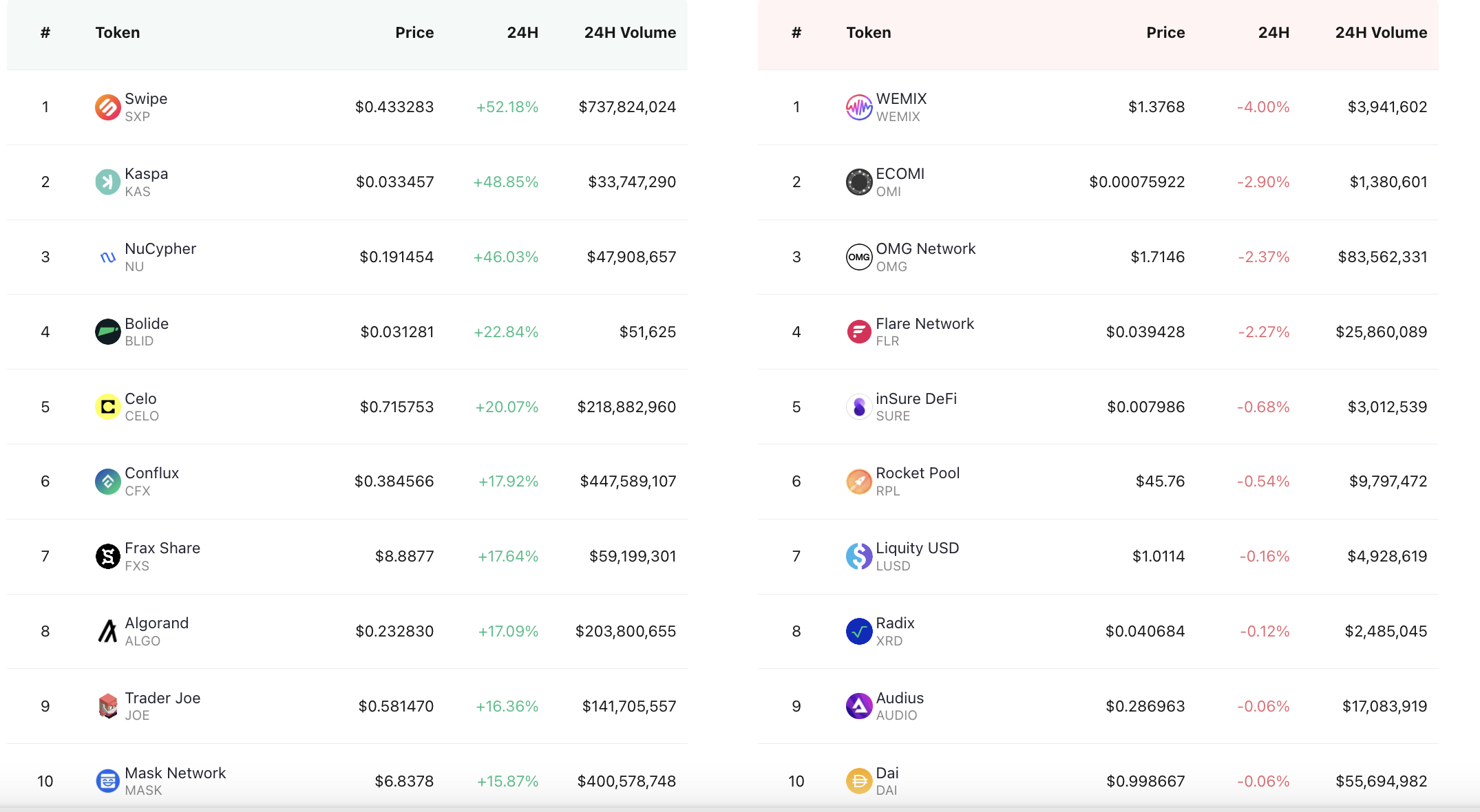
Task: Sort losers table by 24H header
Action: (1273, 32)
